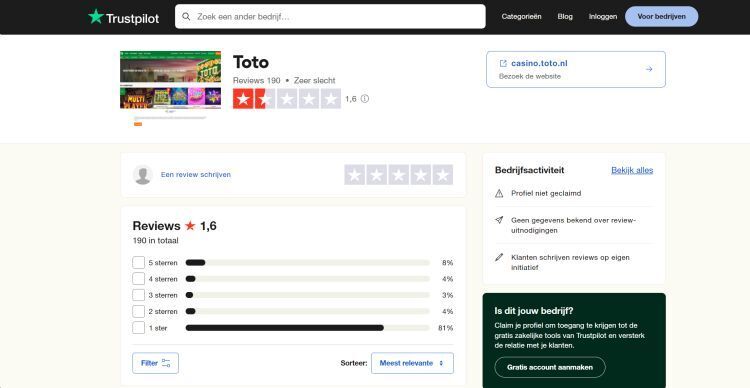Click the Bekijk alles link
Viewport: 750px width, 388px height.
coord(632,170)
